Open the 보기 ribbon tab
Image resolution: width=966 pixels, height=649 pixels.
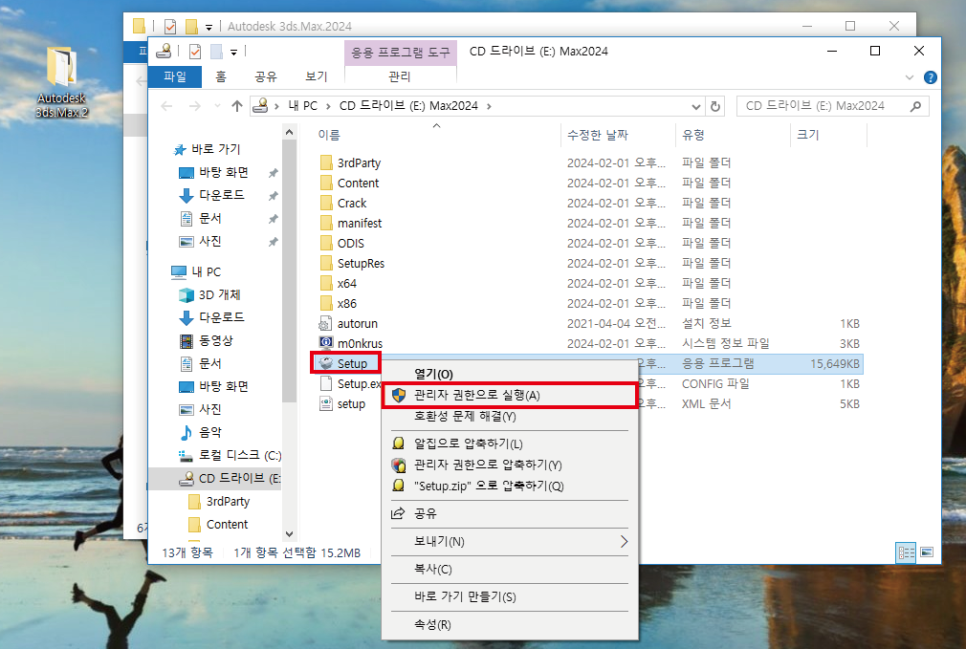tap(316, 76)
